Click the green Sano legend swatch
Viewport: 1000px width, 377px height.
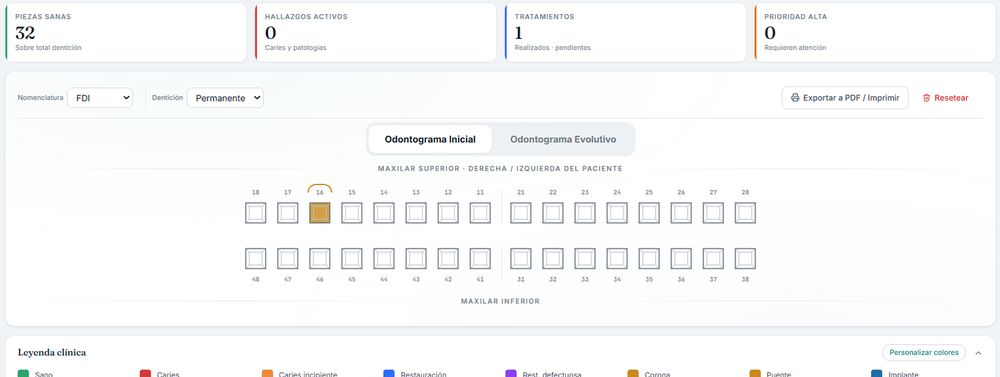[24, 374]
